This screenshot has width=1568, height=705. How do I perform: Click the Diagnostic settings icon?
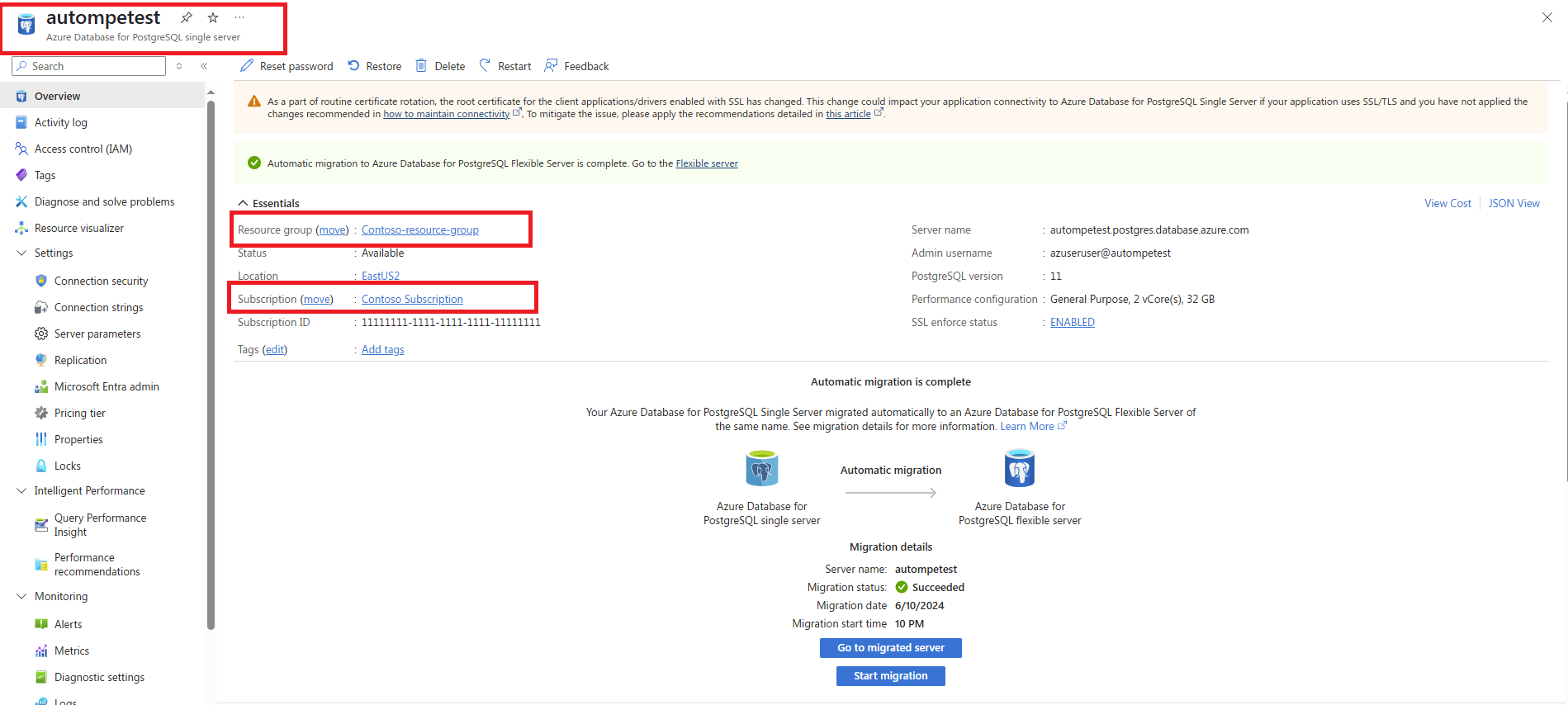[41, 677]
